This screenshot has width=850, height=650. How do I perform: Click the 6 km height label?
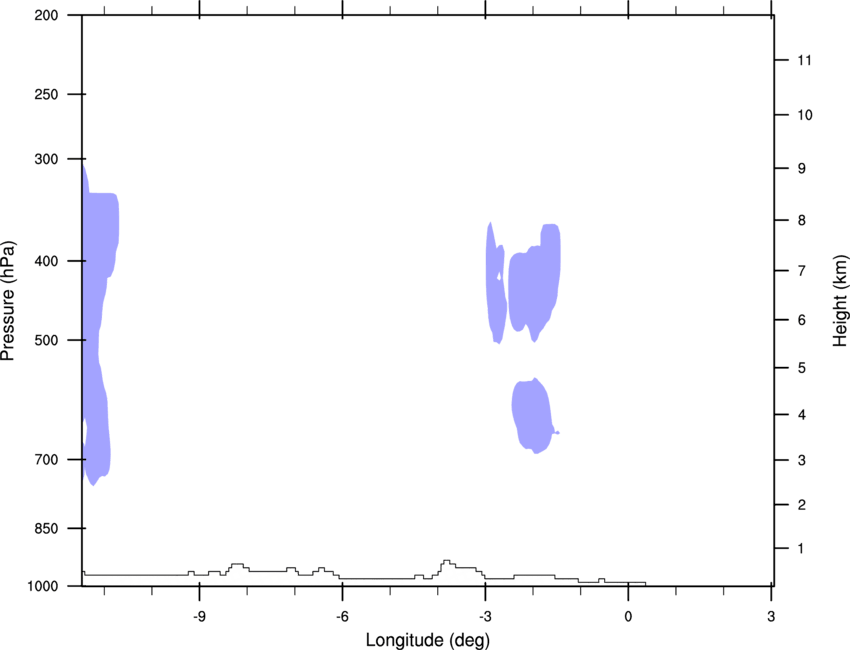802,320
